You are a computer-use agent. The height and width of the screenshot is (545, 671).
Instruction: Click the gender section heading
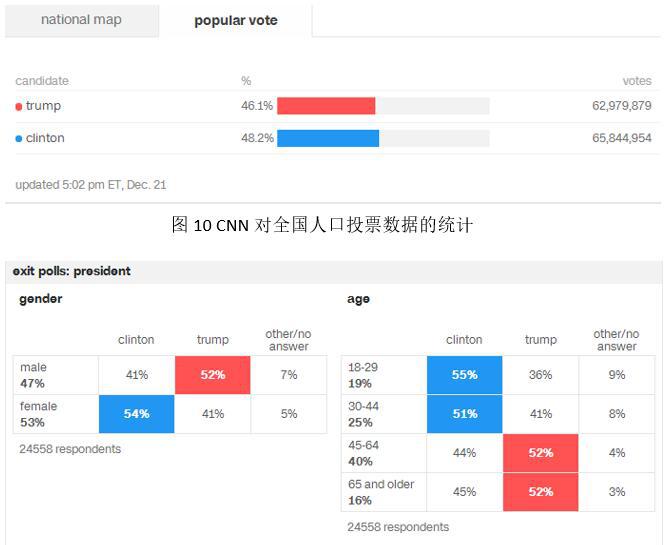tap(41, 299)
